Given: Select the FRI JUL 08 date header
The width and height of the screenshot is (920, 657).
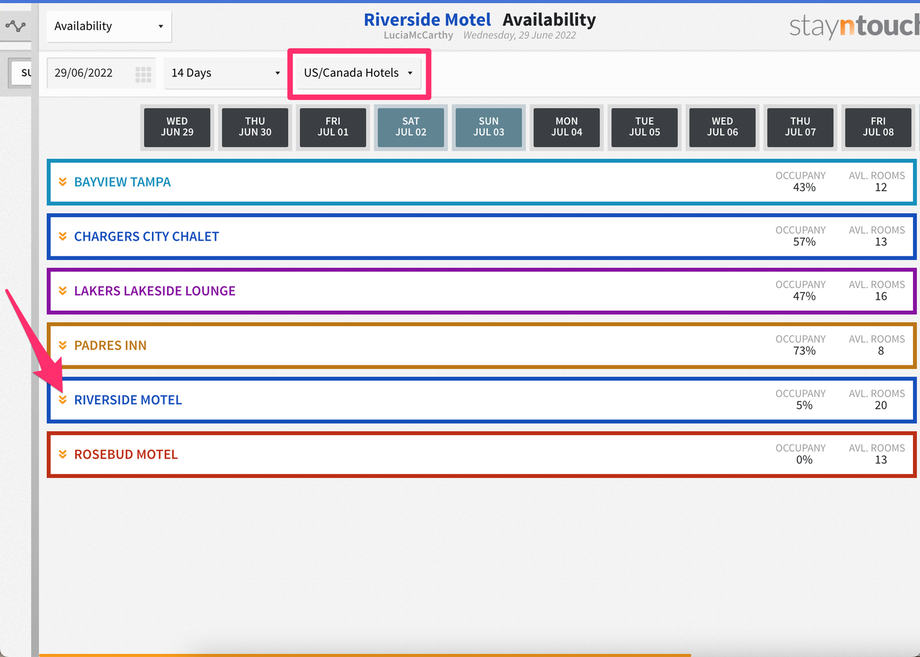Looking at the screenshot, I should tap(878, 127).
